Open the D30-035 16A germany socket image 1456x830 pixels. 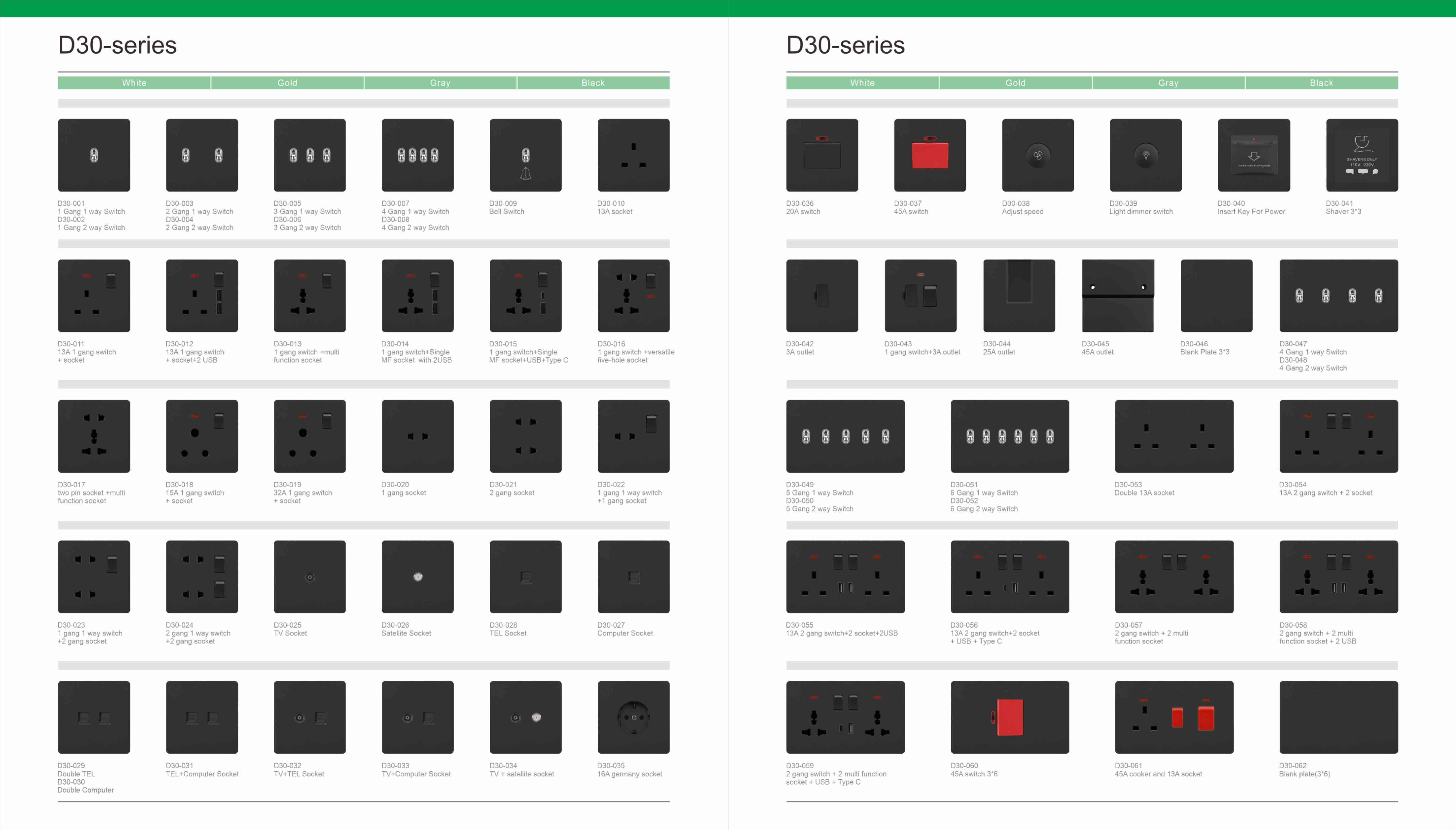[633, 717]
